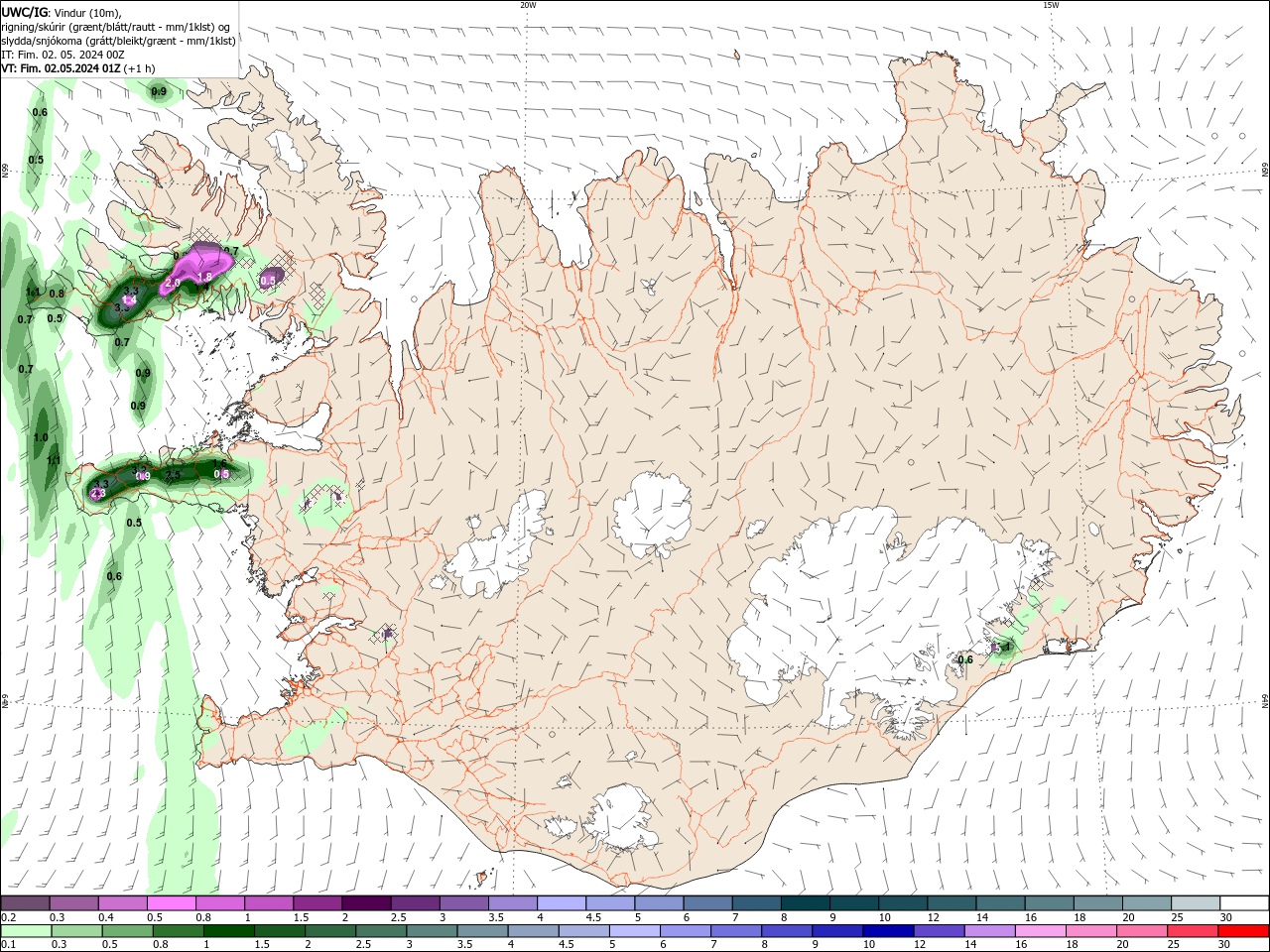This screenshot has height=952, width=1270.
Task: Pick the dark green 1.5 swatch, lower legend
Action: click(x=278, y=930)
